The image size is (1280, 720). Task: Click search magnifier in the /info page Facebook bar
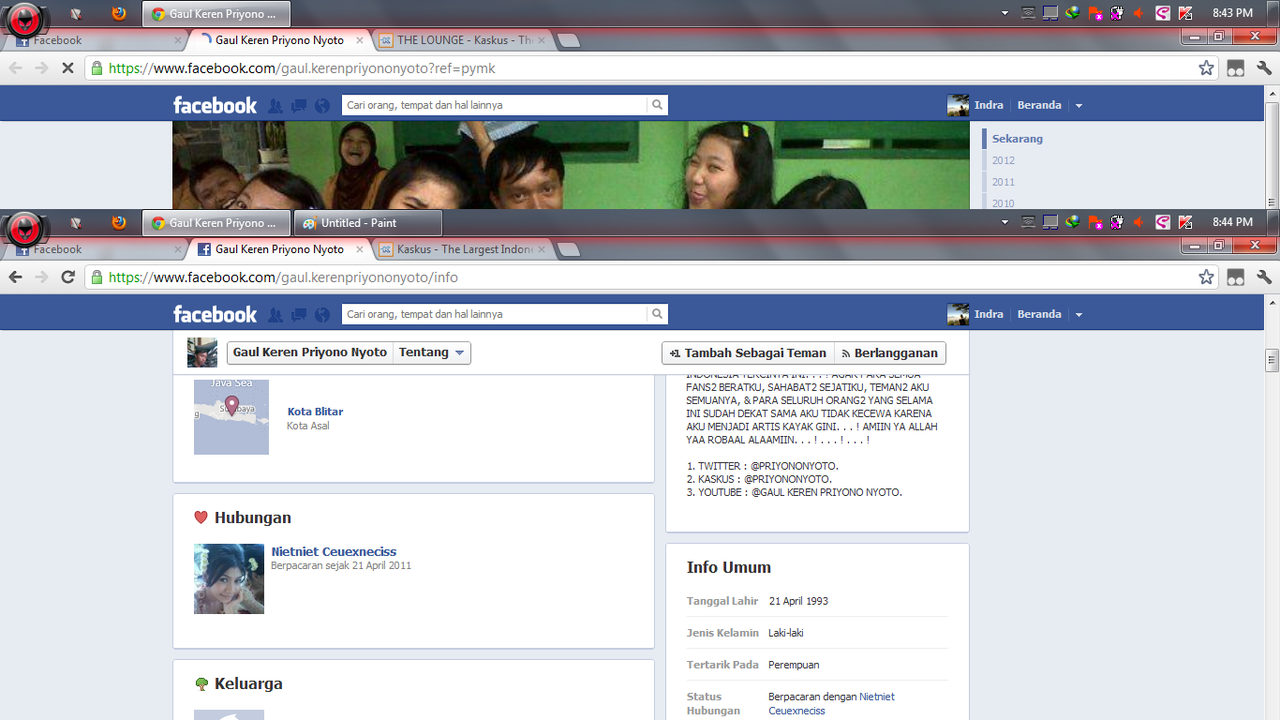click(657, 314)
